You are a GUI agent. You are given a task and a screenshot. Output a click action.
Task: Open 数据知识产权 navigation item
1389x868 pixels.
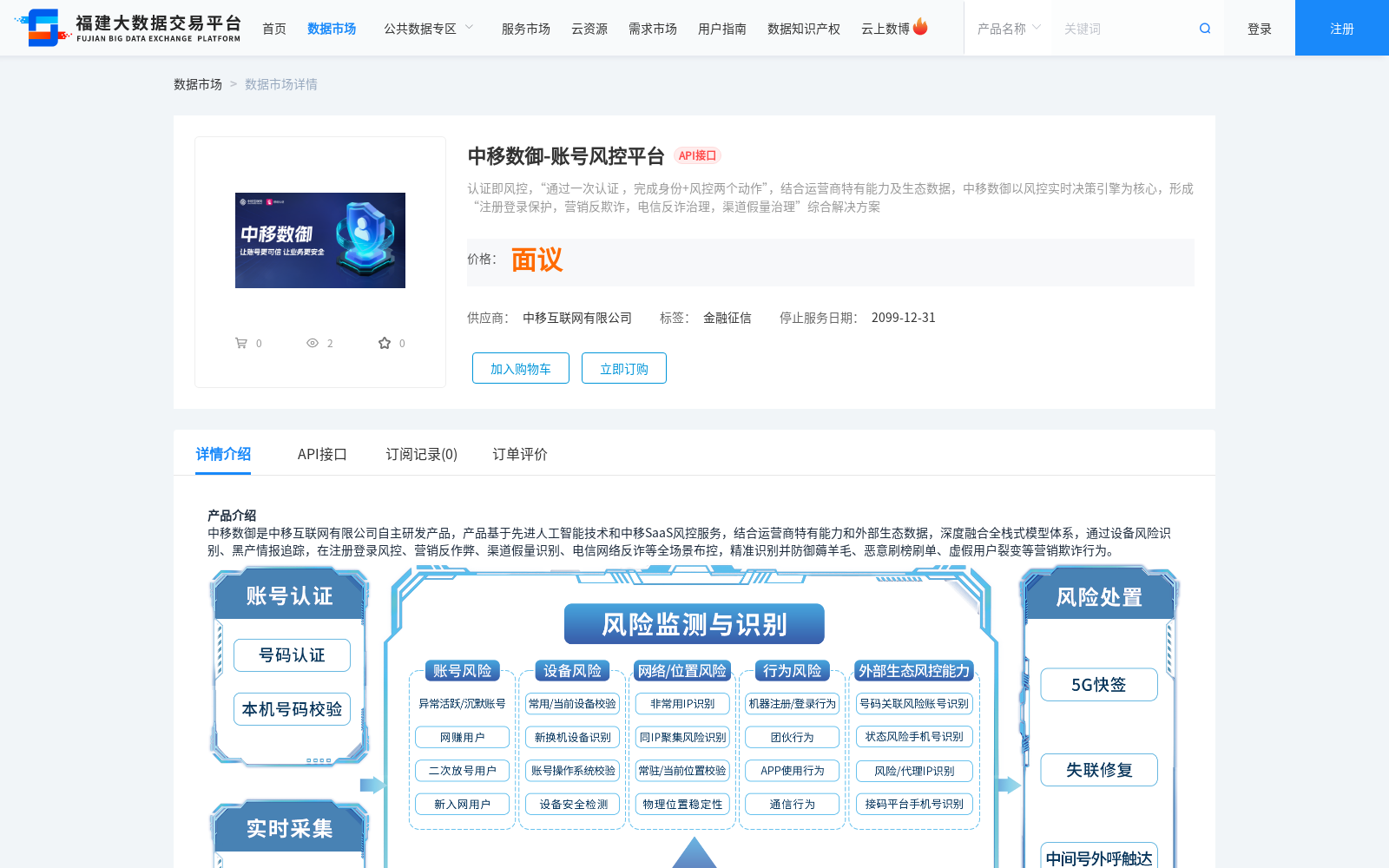(804, 29)
